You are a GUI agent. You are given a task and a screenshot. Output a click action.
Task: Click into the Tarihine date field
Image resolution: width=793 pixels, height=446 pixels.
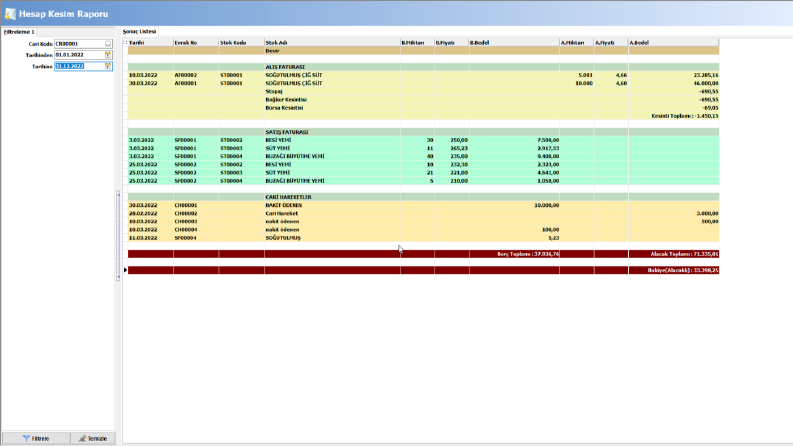click(x=79, y=66)
